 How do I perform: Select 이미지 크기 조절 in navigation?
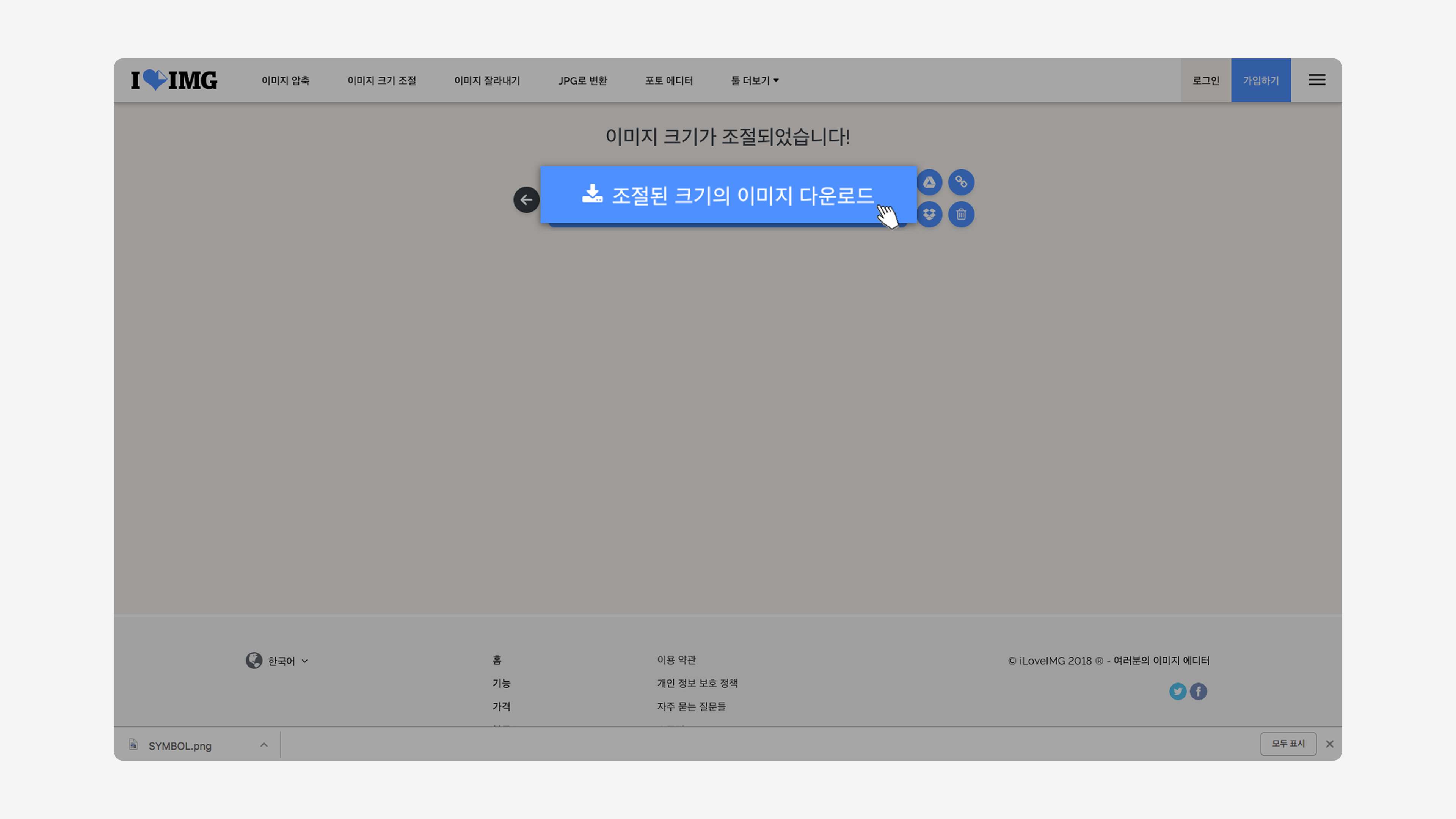point(381,81)
